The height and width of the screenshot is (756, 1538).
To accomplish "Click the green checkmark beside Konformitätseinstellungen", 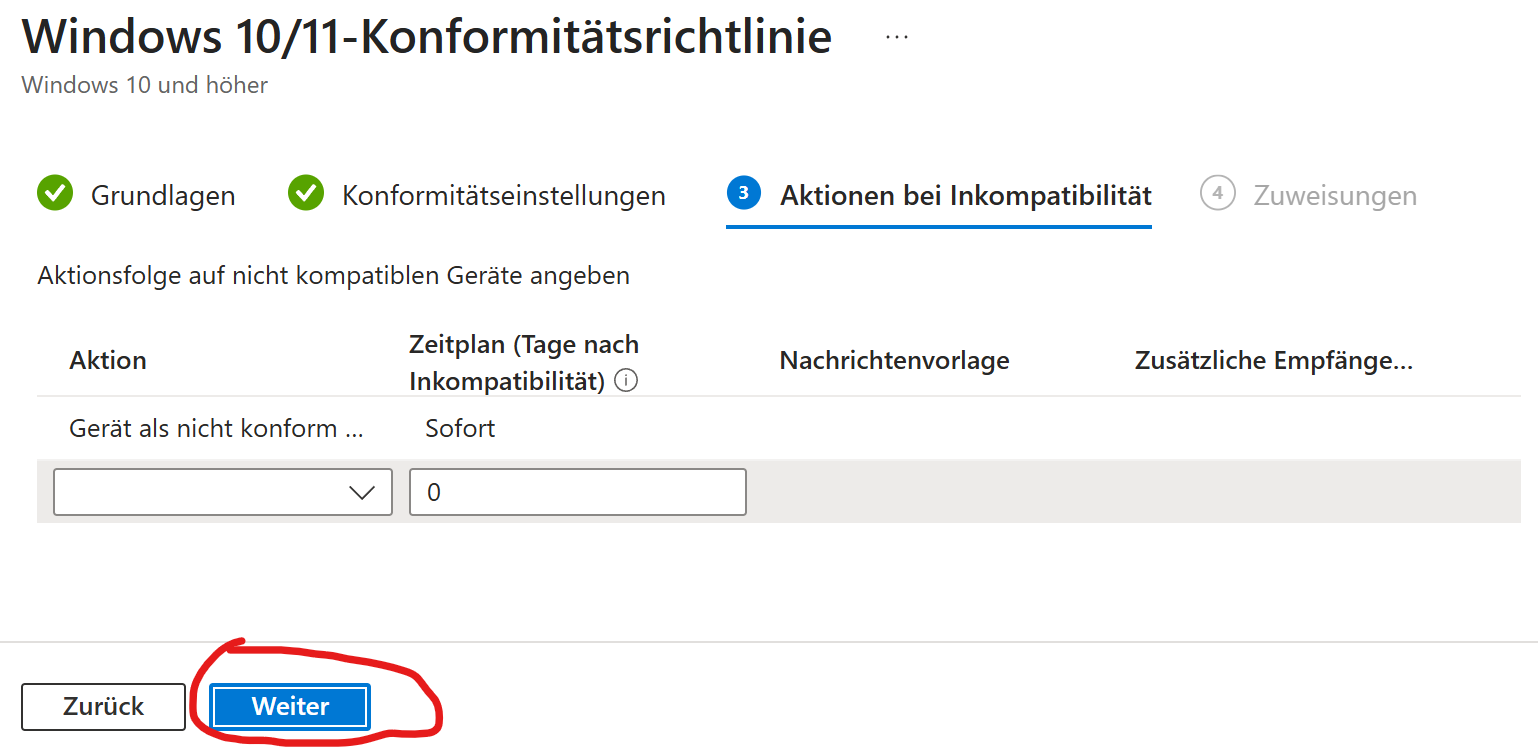I will pyautogui.click(x=306, y=194).
